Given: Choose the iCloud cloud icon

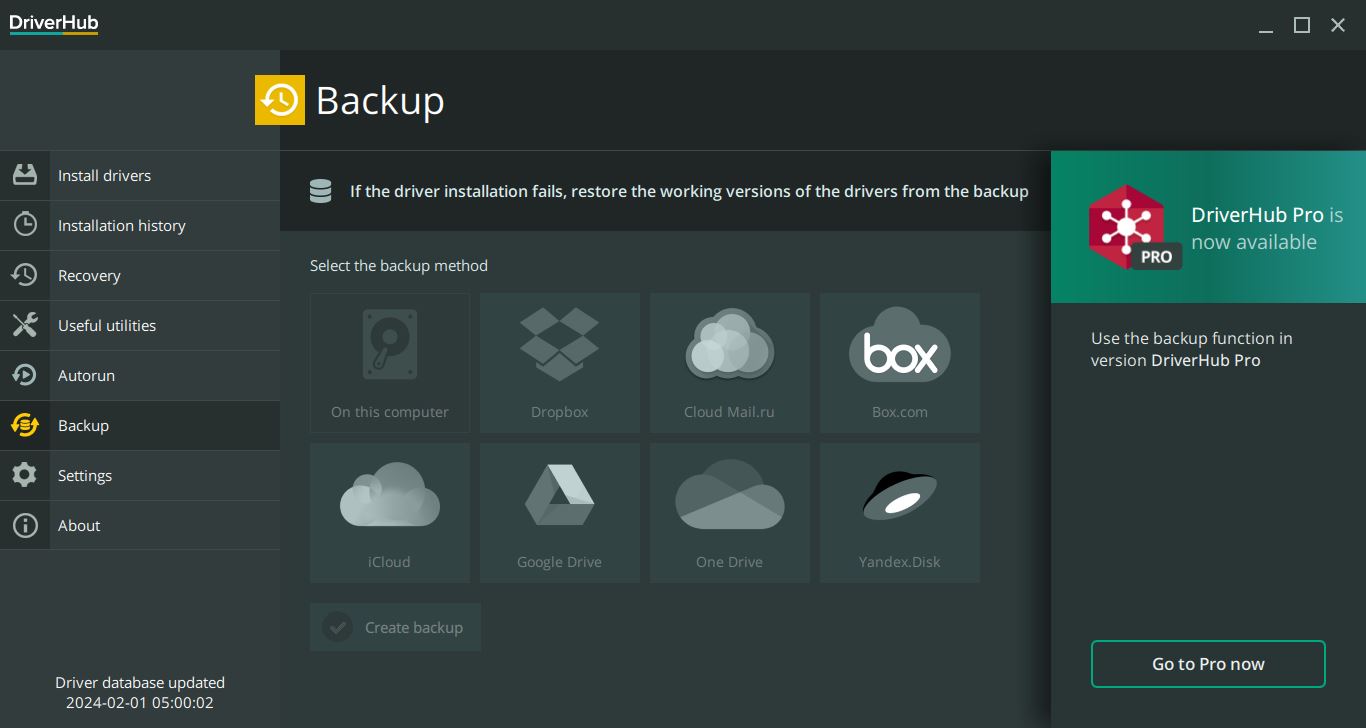Looking at the screenshot, I should pyautogui.click(x=390, y=494).
